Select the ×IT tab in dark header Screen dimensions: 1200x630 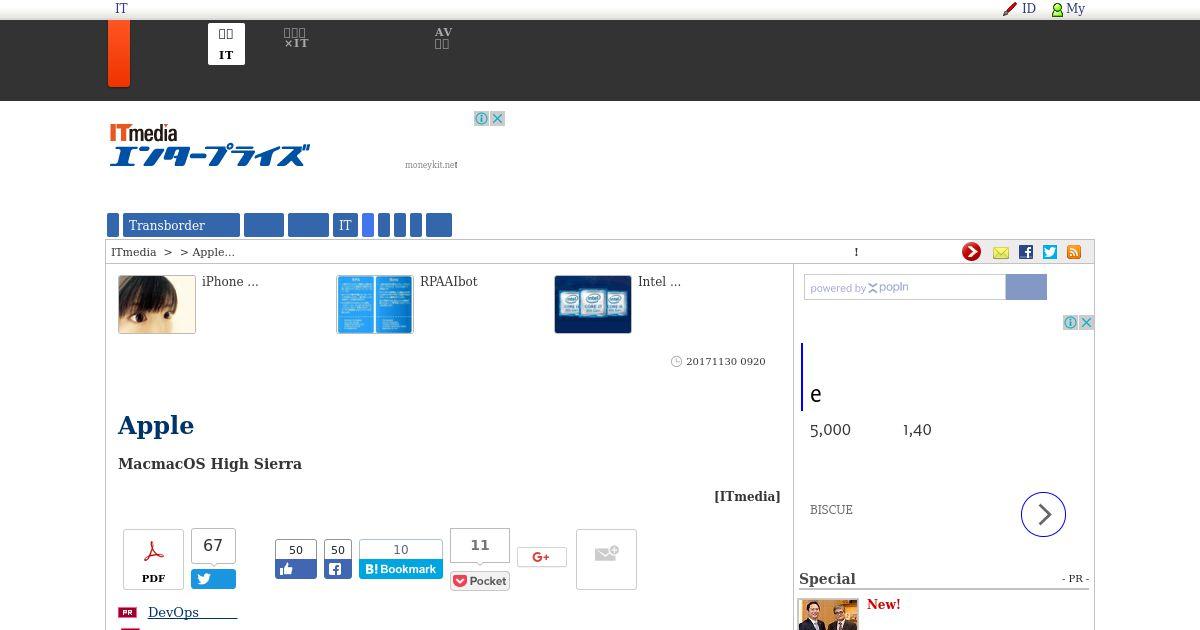pyautogui.click(x=296, y=39)
